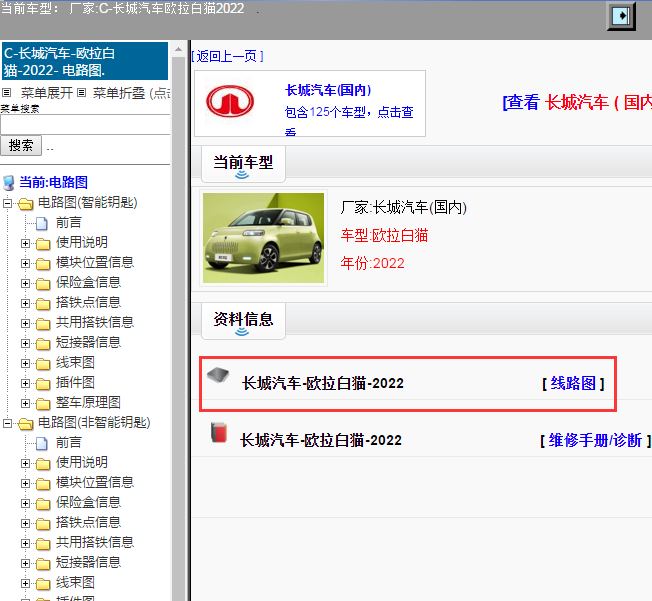Click 长城汽车-欧拉白猫-2022 text in 维修手册 row
This screenshot has width=652, height=601.
(x=321, y=440)
